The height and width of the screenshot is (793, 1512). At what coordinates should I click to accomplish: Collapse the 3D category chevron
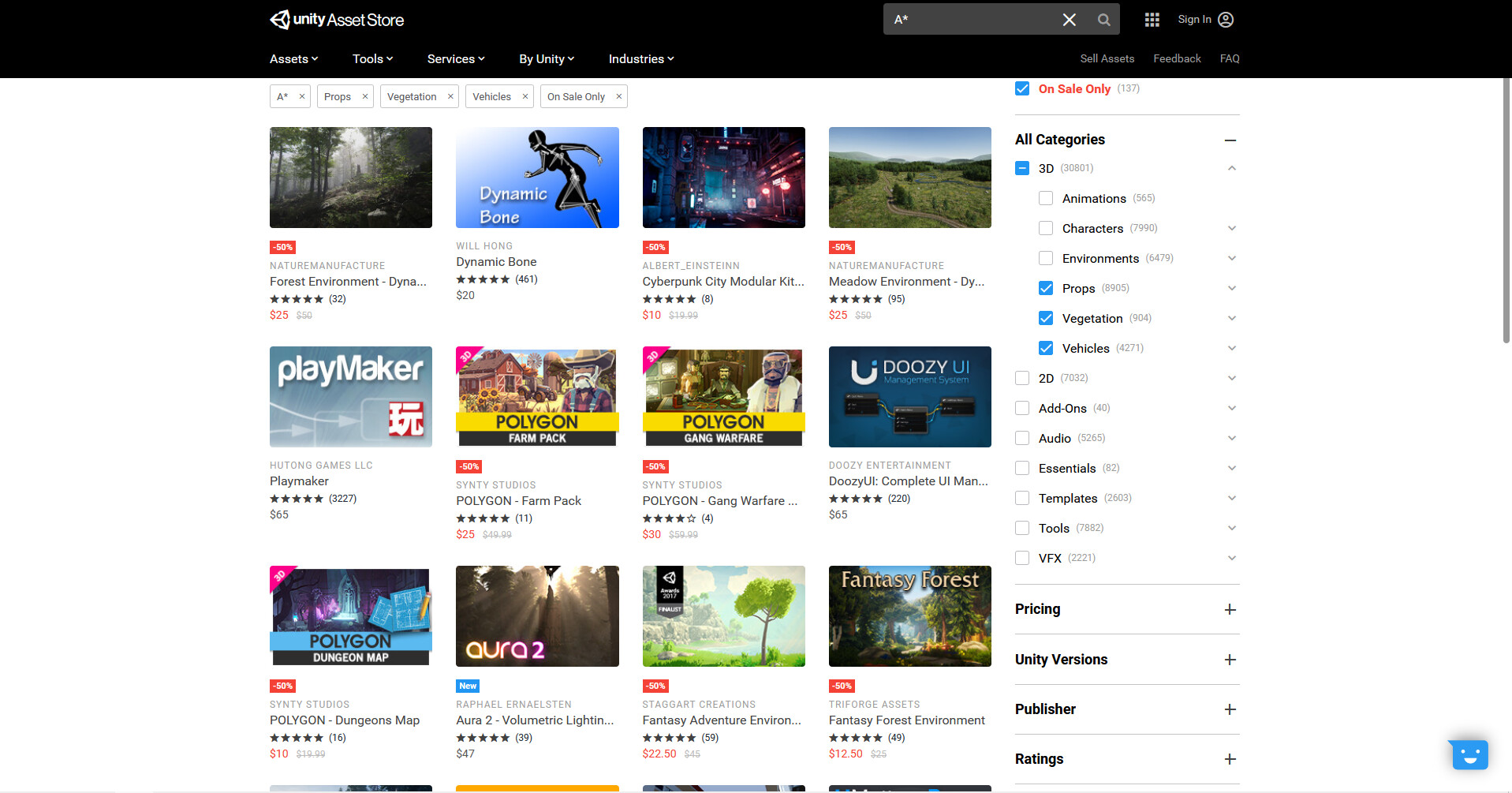1231,168
